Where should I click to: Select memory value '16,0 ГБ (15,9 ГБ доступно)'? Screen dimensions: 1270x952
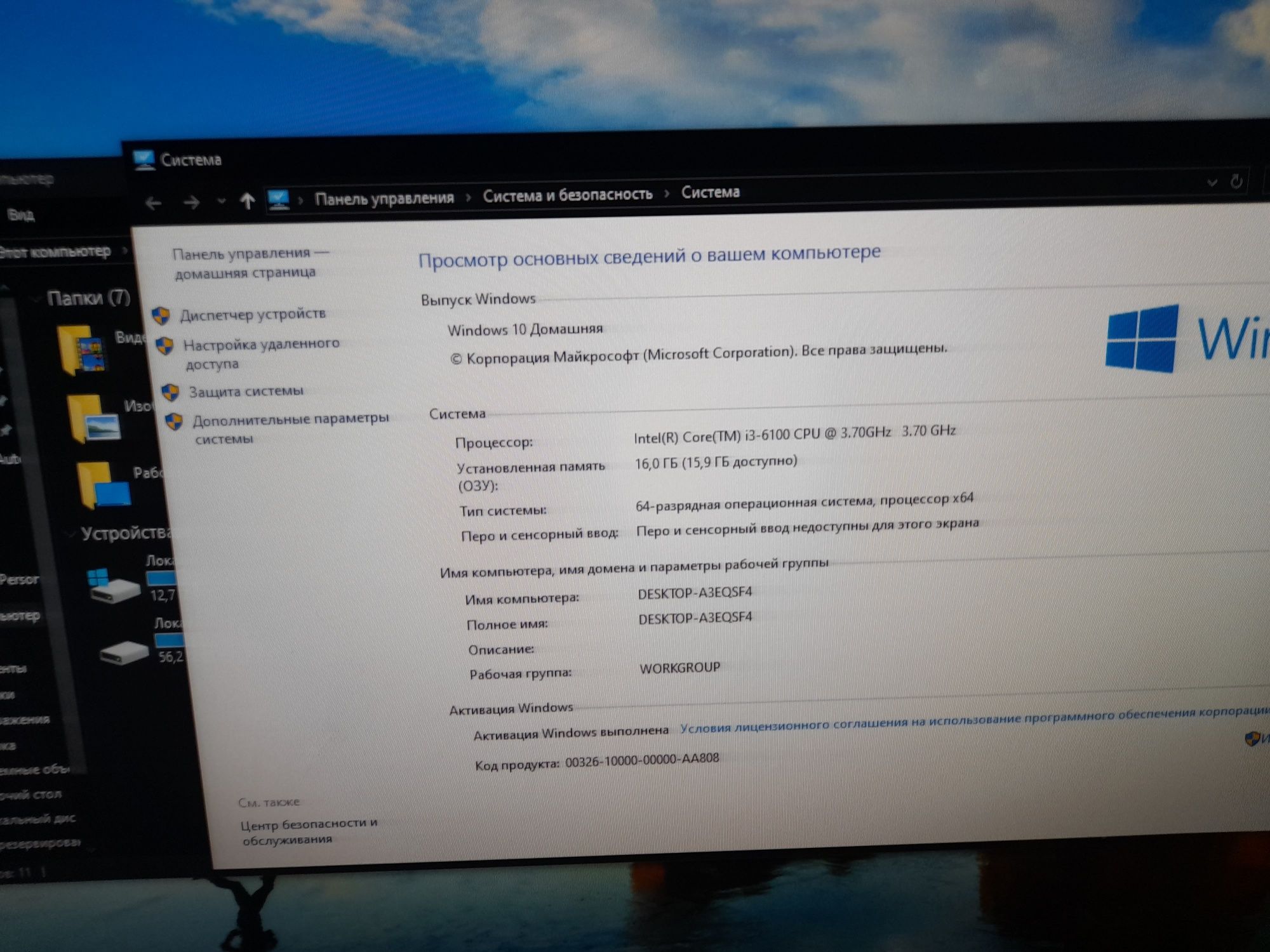click(x=716, y=462)
